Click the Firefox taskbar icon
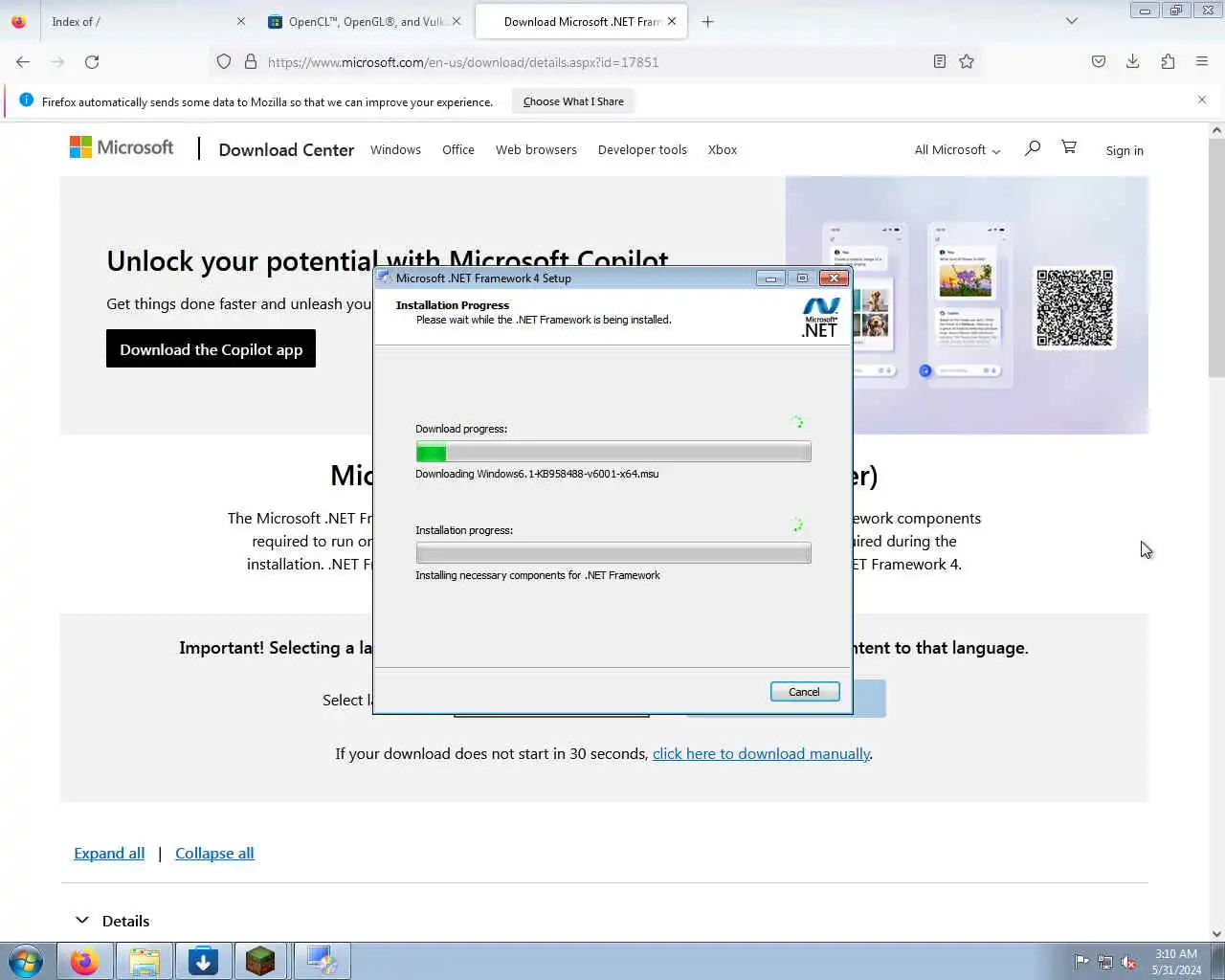Viewport: 1225px width, 980px height. (85, 961)
